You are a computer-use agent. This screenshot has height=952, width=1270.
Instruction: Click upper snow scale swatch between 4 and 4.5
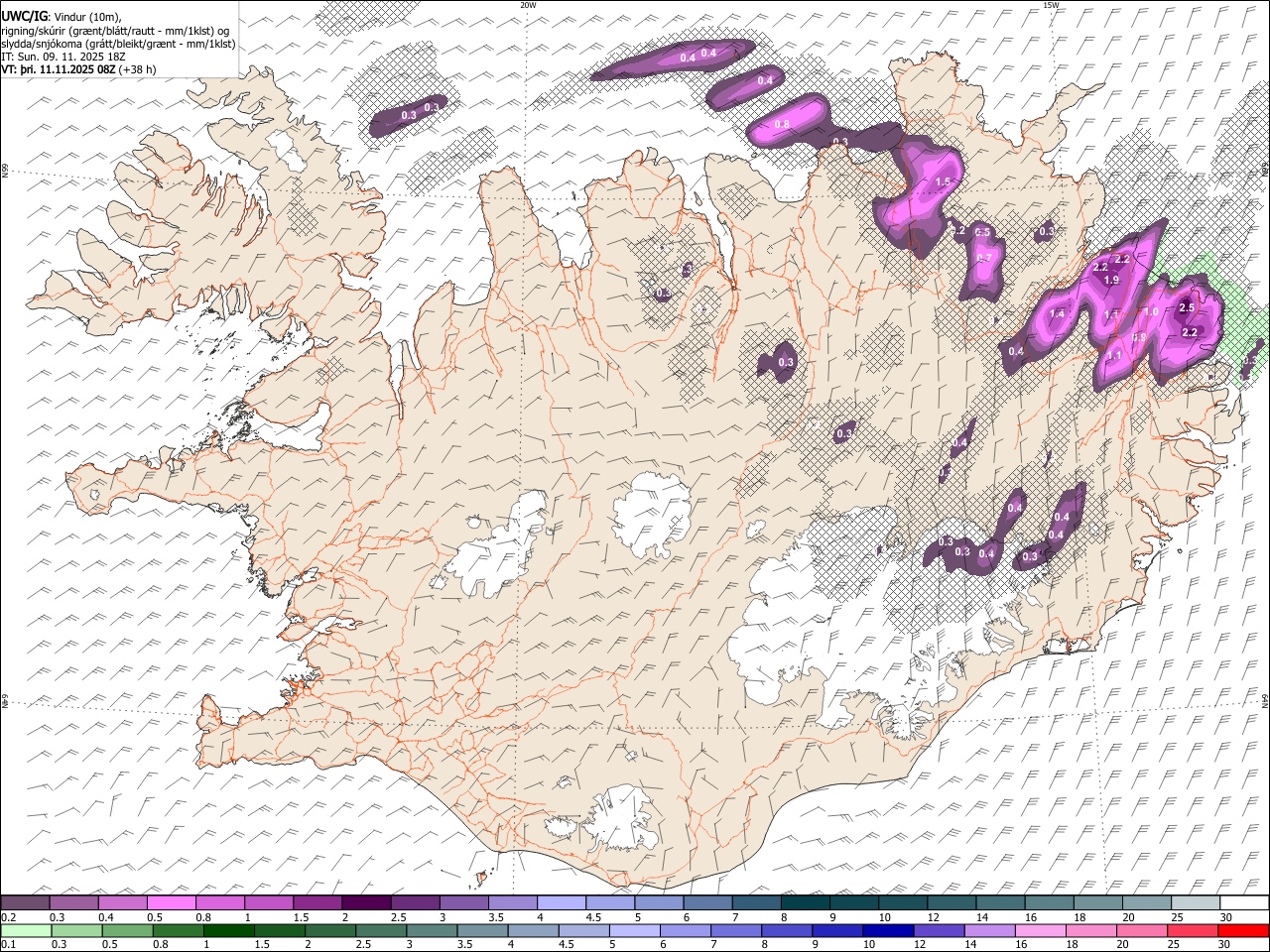point(562,903)
